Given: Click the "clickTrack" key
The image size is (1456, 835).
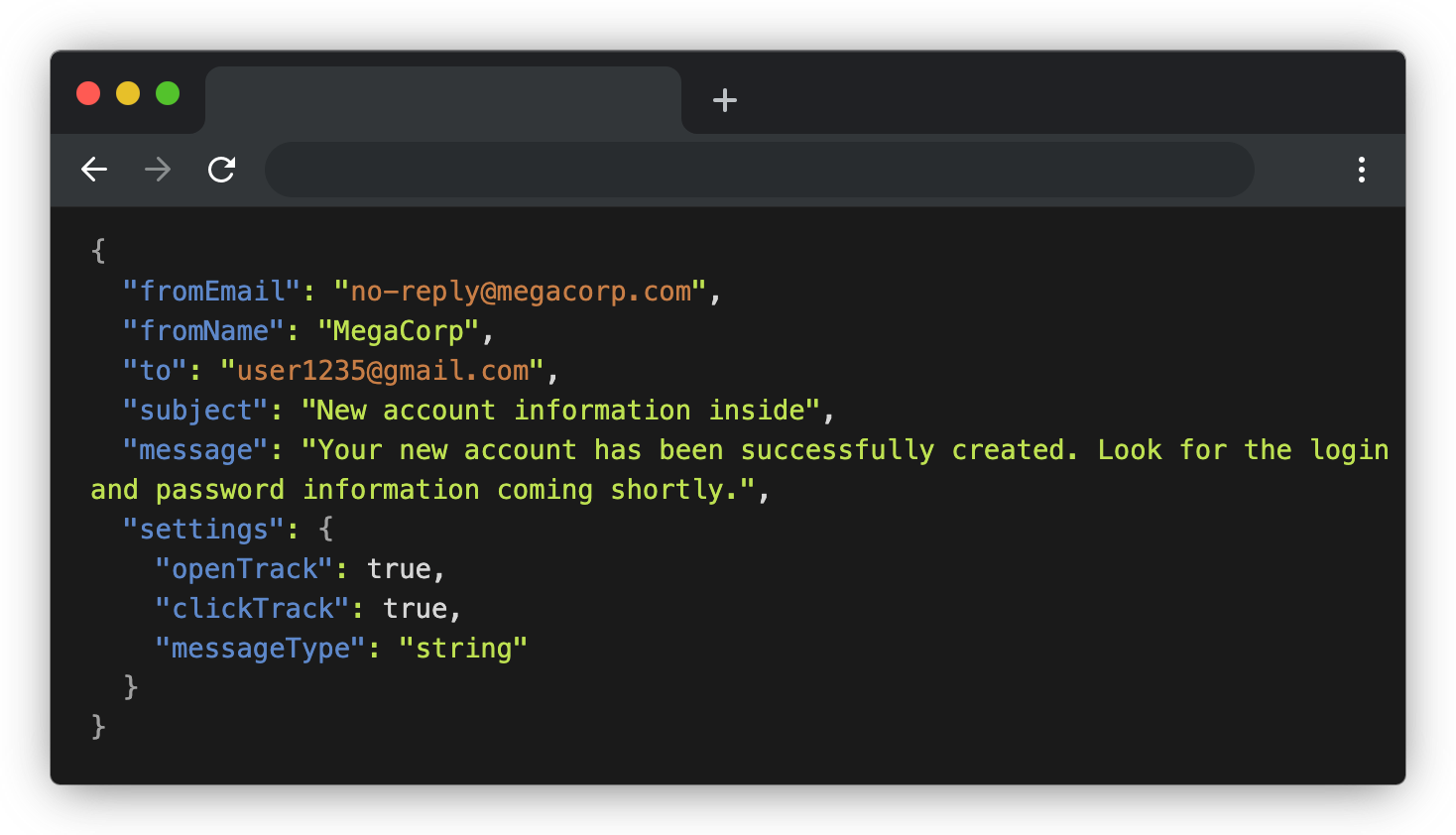Looking at the screenshot, I should (251, 609).
